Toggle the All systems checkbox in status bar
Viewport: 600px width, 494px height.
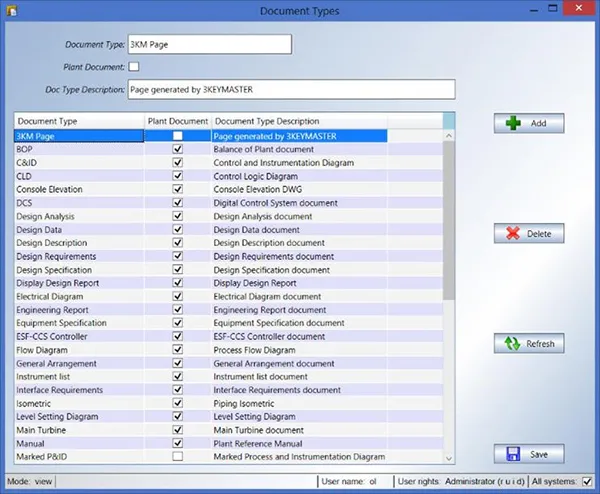tap(587, 481)
